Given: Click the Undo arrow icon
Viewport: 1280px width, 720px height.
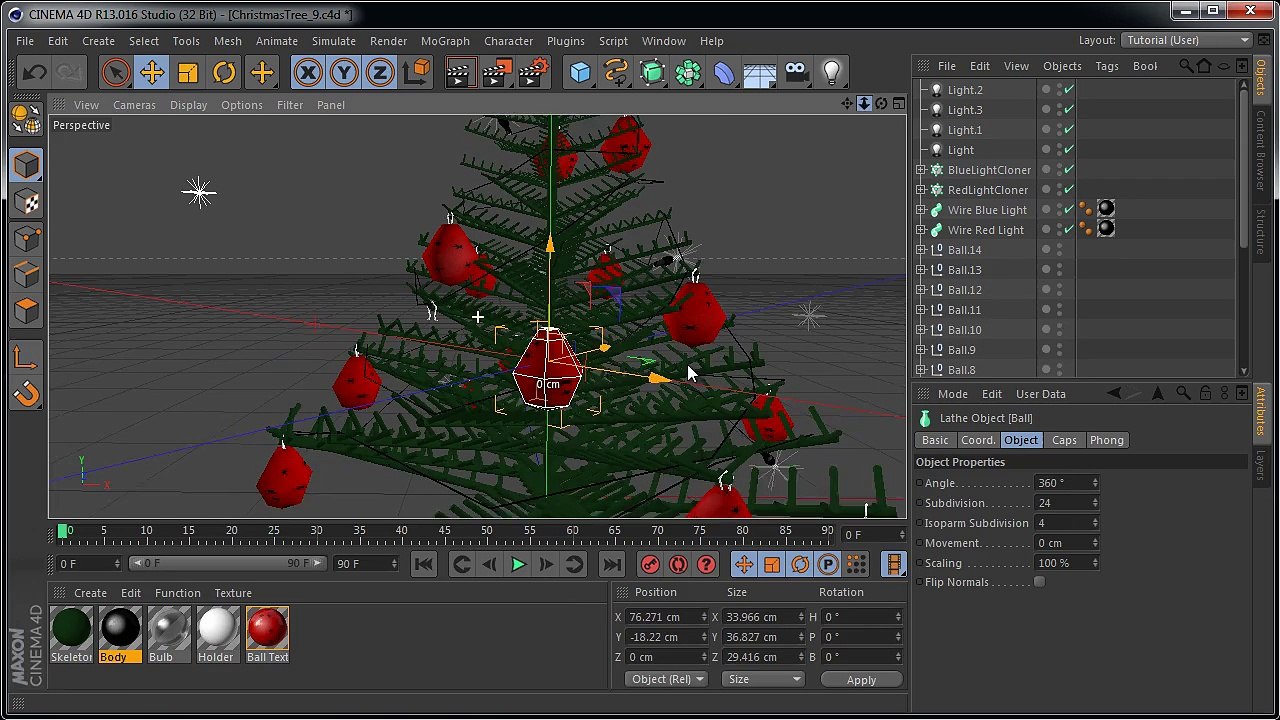Looking at the screenshot, I should click(34, 72).
